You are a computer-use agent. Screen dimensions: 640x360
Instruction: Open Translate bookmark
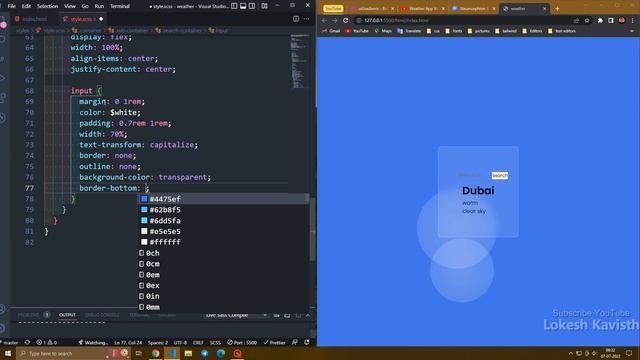coord(409,31)
